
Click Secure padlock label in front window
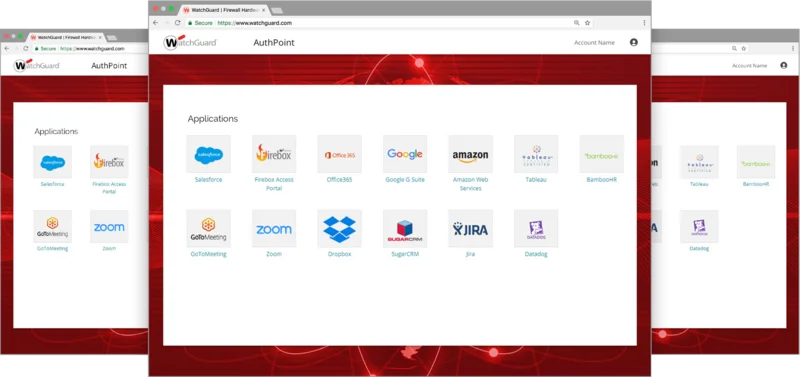tap(200, 23)
